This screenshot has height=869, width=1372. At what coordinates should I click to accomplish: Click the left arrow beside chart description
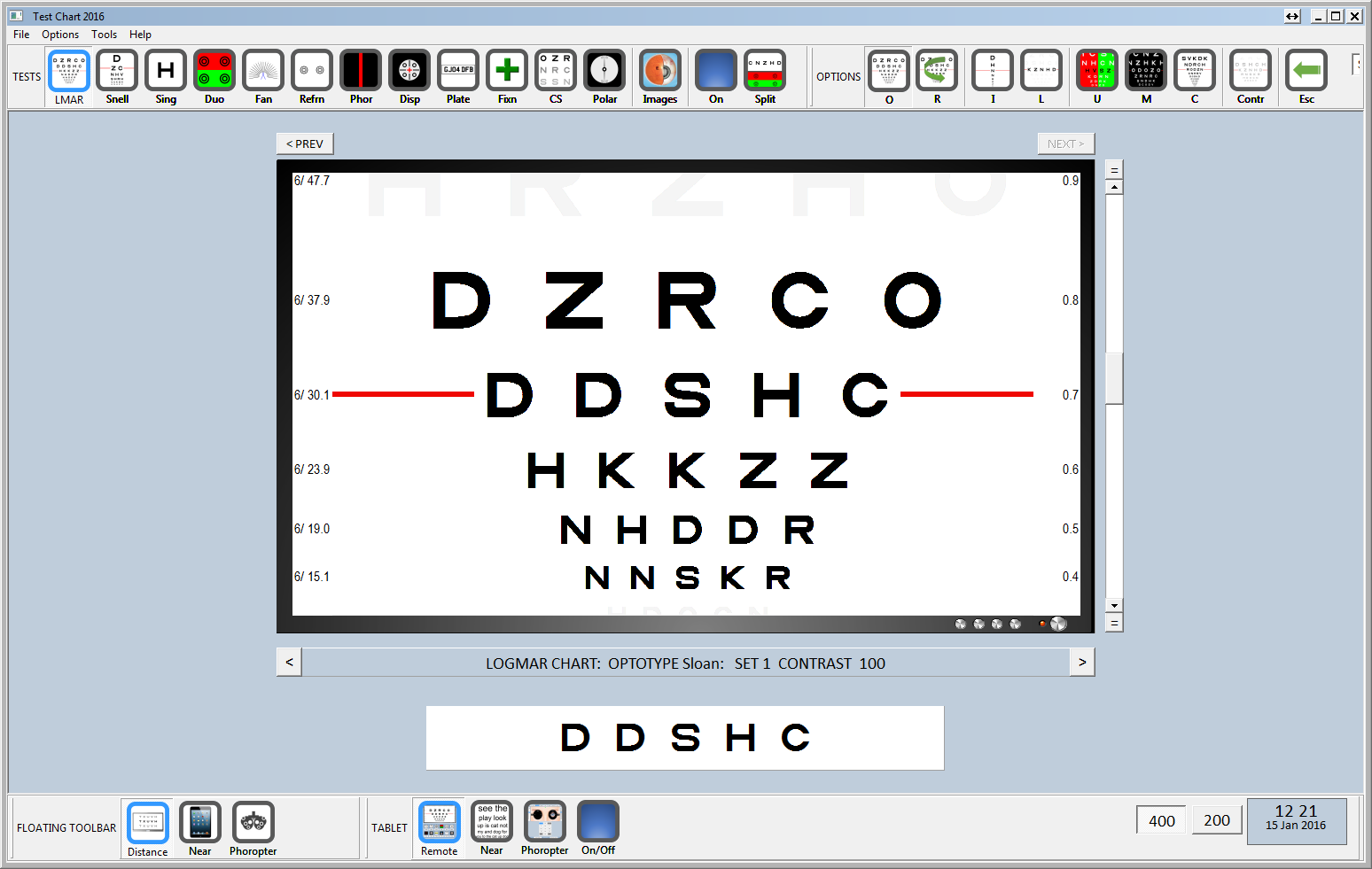(289, 662)
